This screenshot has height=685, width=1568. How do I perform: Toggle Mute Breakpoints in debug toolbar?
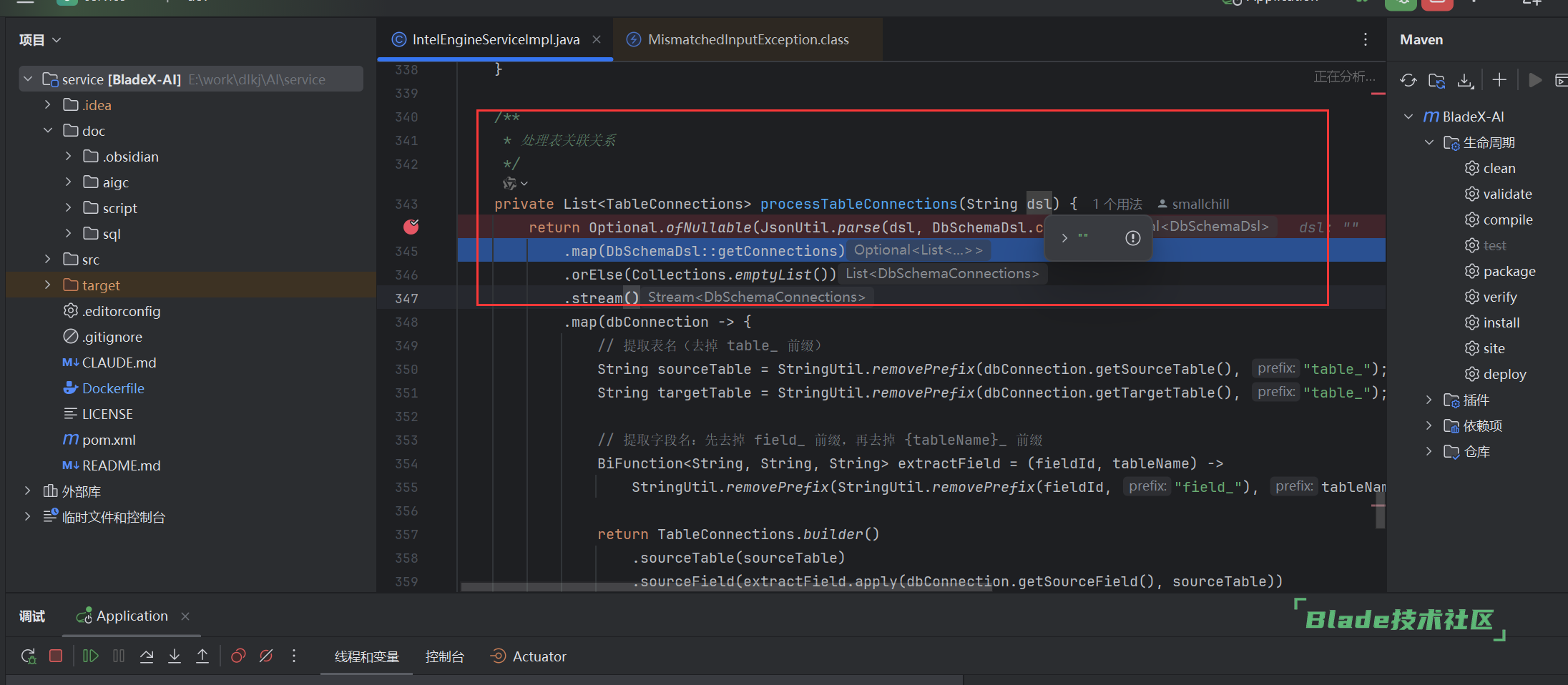point(266,656)
